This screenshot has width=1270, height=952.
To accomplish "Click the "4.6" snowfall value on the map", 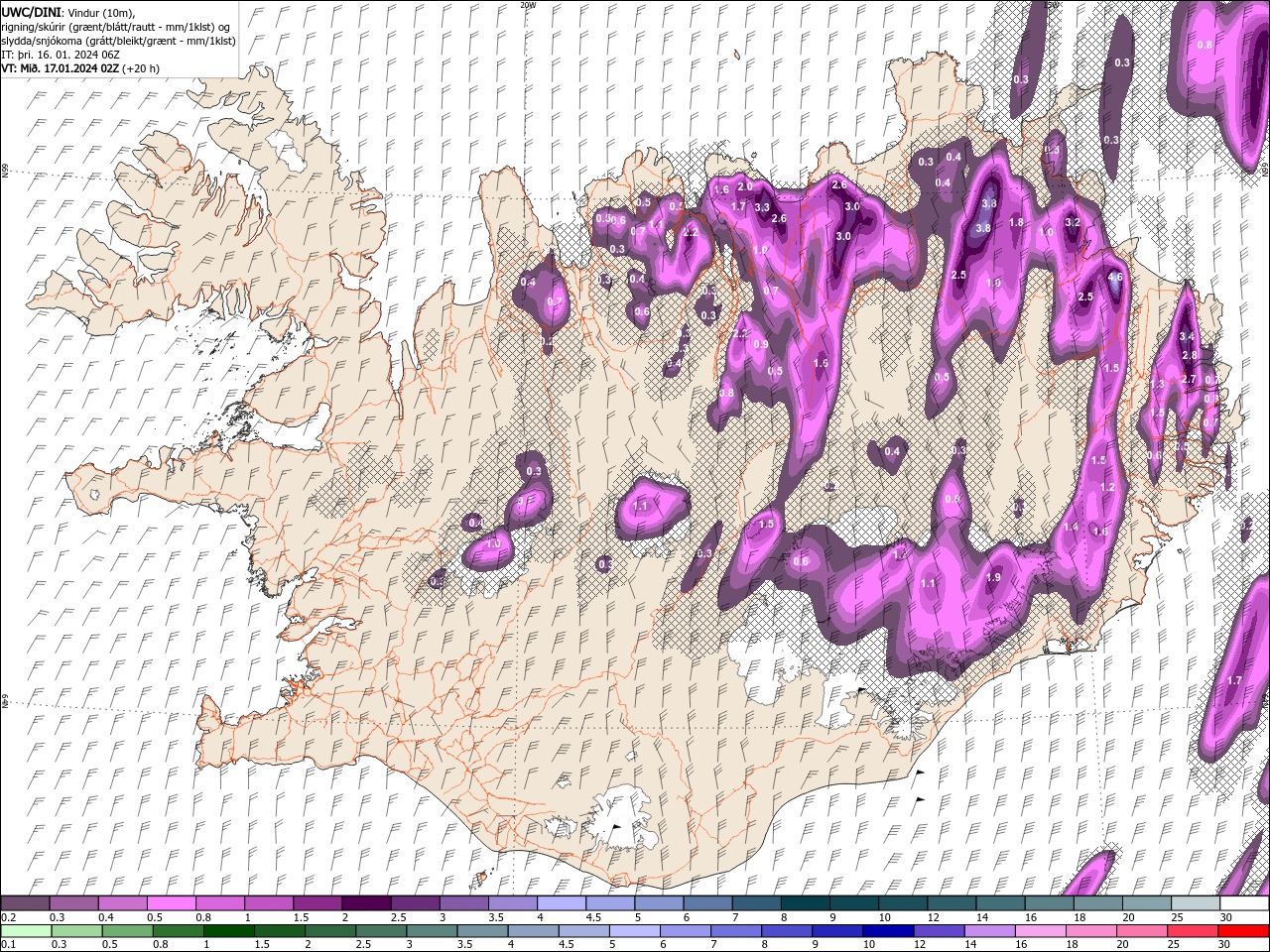I will click(x=1114, y=277).
